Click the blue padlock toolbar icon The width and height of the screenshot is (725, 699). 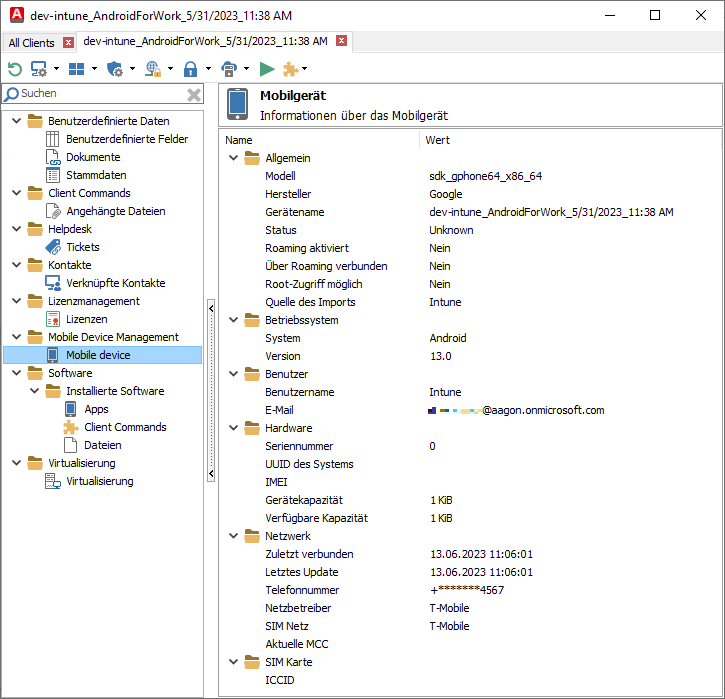(190, 69)
